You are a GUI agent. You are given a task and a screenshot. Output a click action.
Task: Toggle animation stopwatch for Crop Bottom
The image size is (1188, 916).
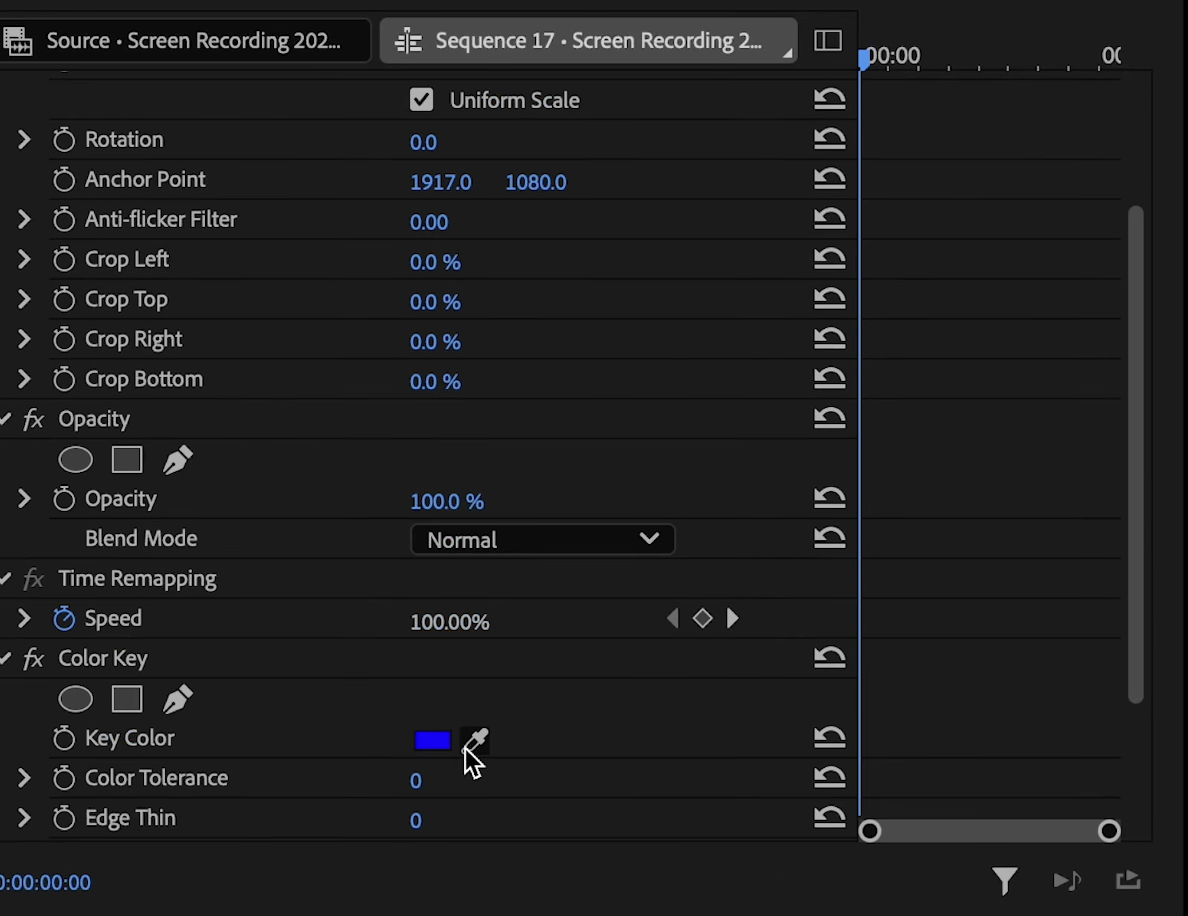64,379
